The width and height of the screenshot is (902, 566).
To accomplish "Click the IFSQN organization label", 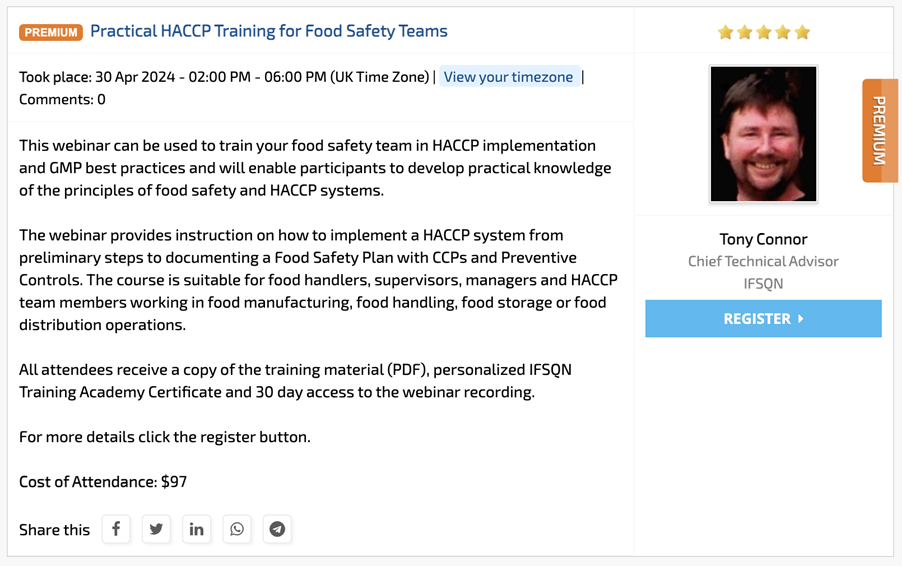I will pos(763,284).
